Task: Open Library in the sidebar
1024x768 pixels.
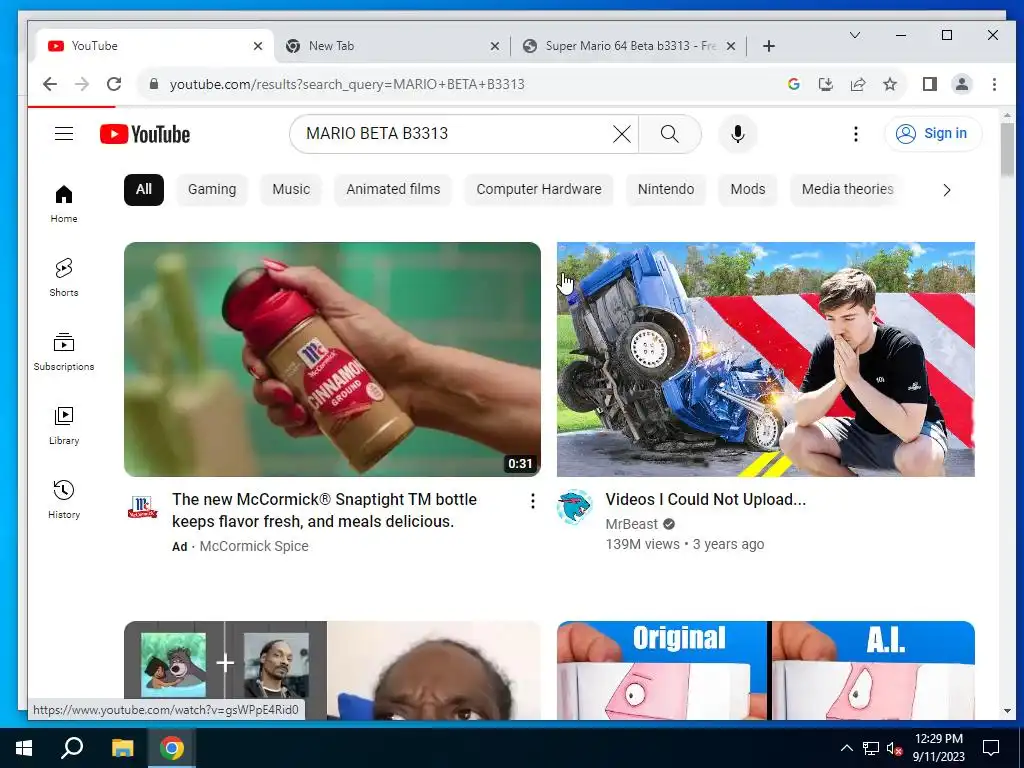Action: point(64,426)
